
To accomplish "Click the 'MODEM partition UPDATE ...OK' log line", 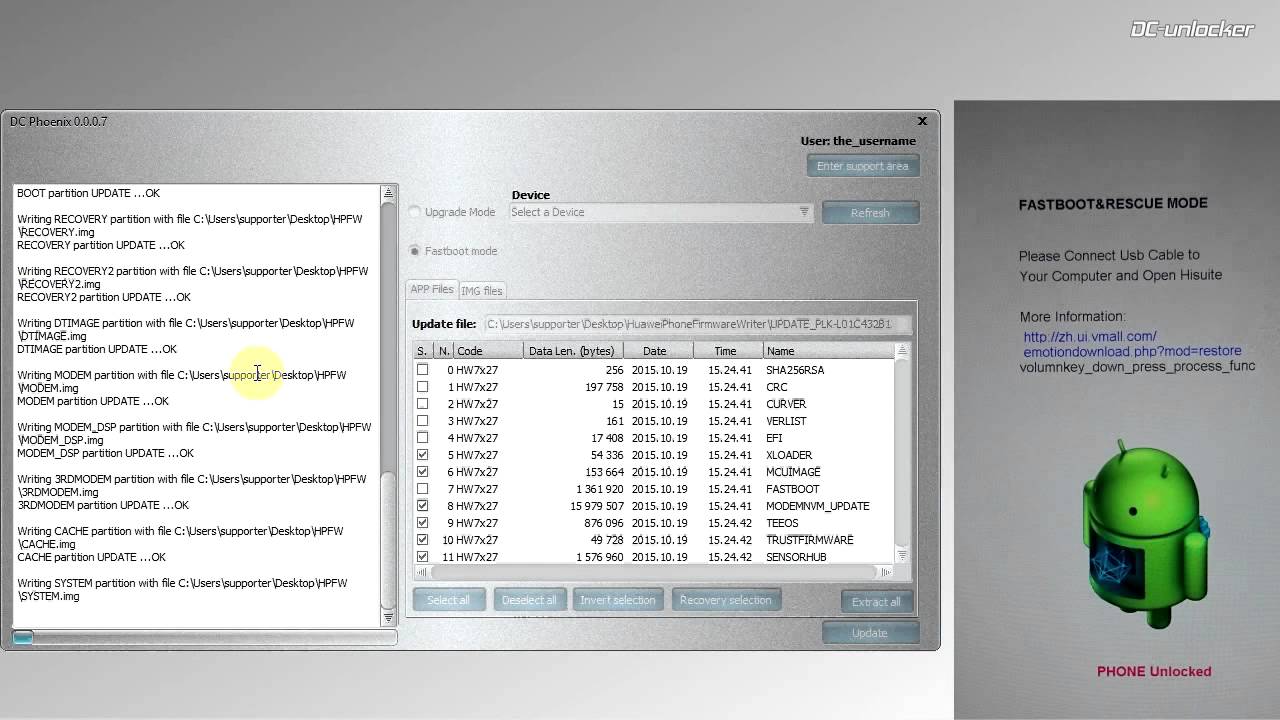I will [x=93, y=401].
